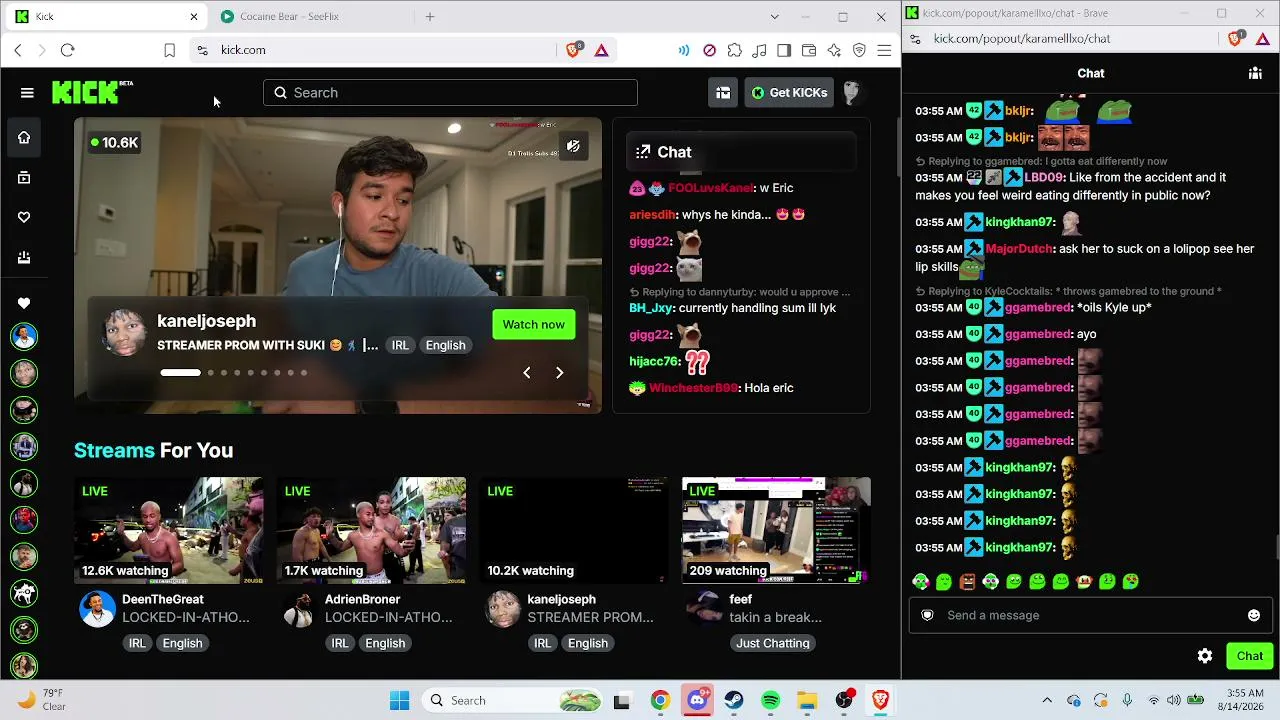1280x720 pixels.
Task: Open the Following heart outline icon in sidebar
Action: (24, 217)
